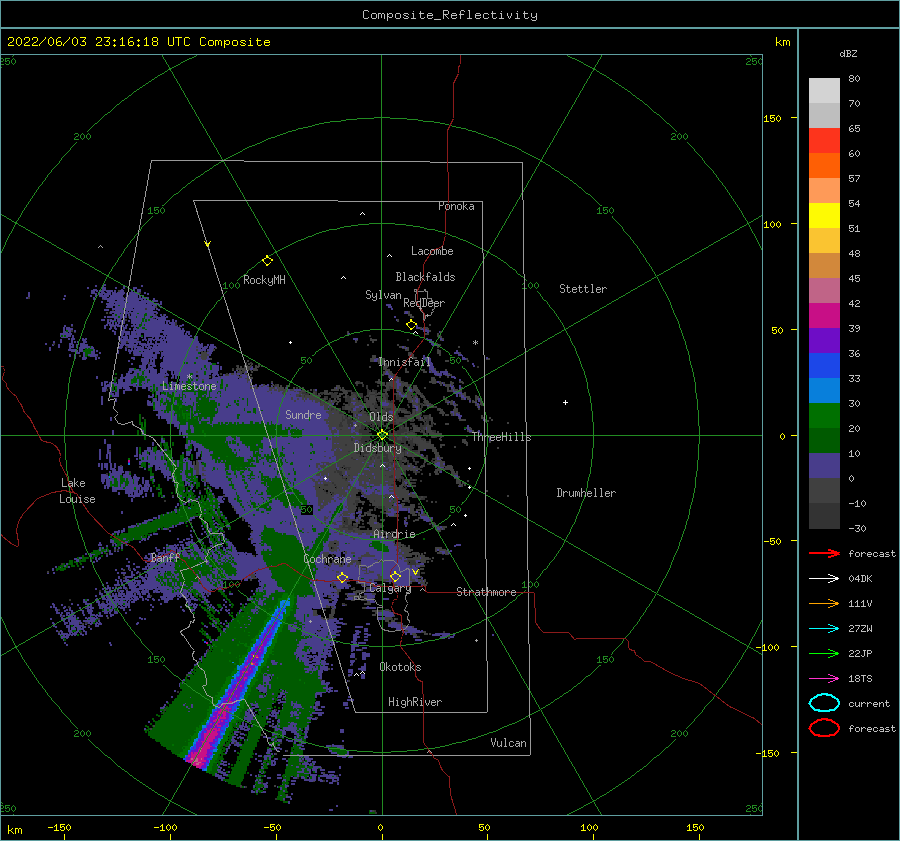Click the Airdrie city label
This screenshot has width=900, height=841.
[x=394, y=534]
